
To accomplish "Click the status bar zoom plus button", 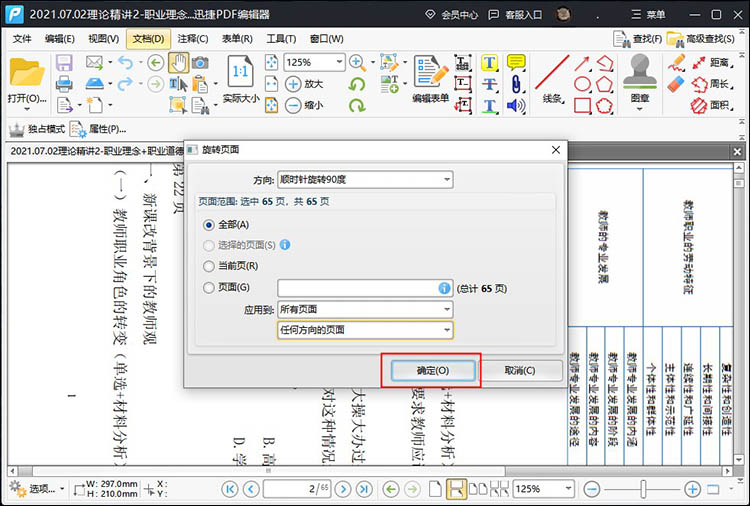I will pyautogui.click(x=692, y=489).
